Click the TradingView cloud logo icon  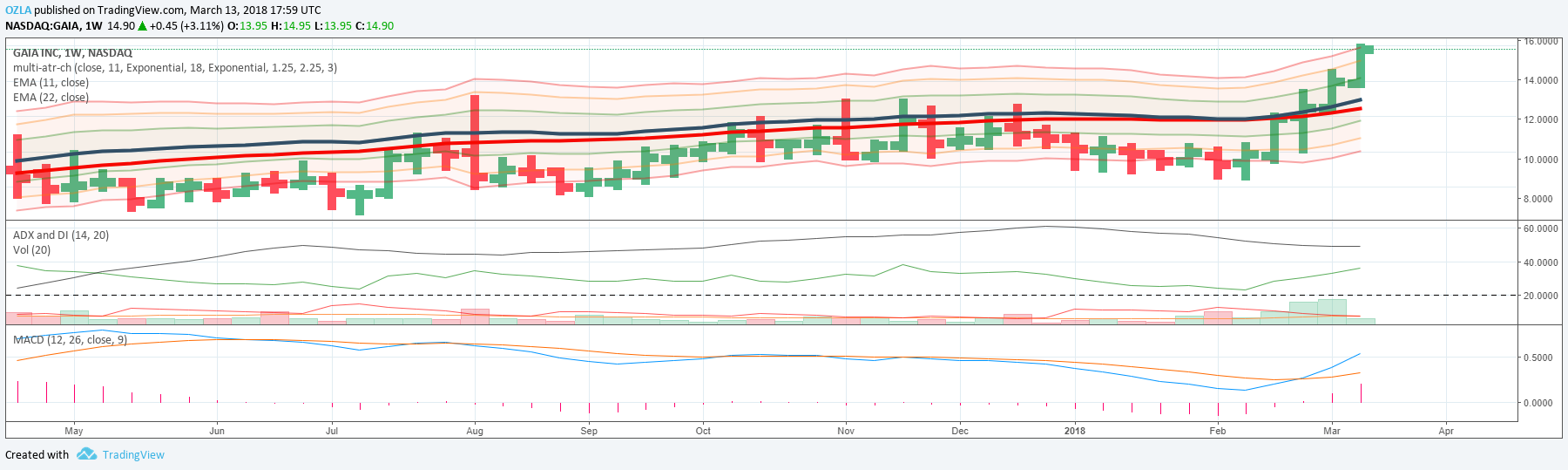coord(86,454)
